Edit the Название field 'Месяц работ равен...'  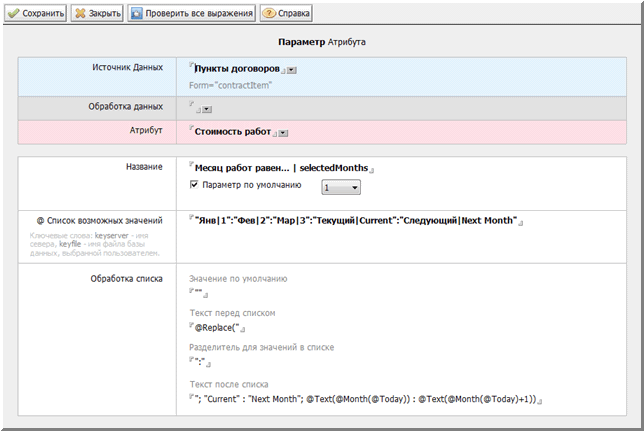coord(281,168)
